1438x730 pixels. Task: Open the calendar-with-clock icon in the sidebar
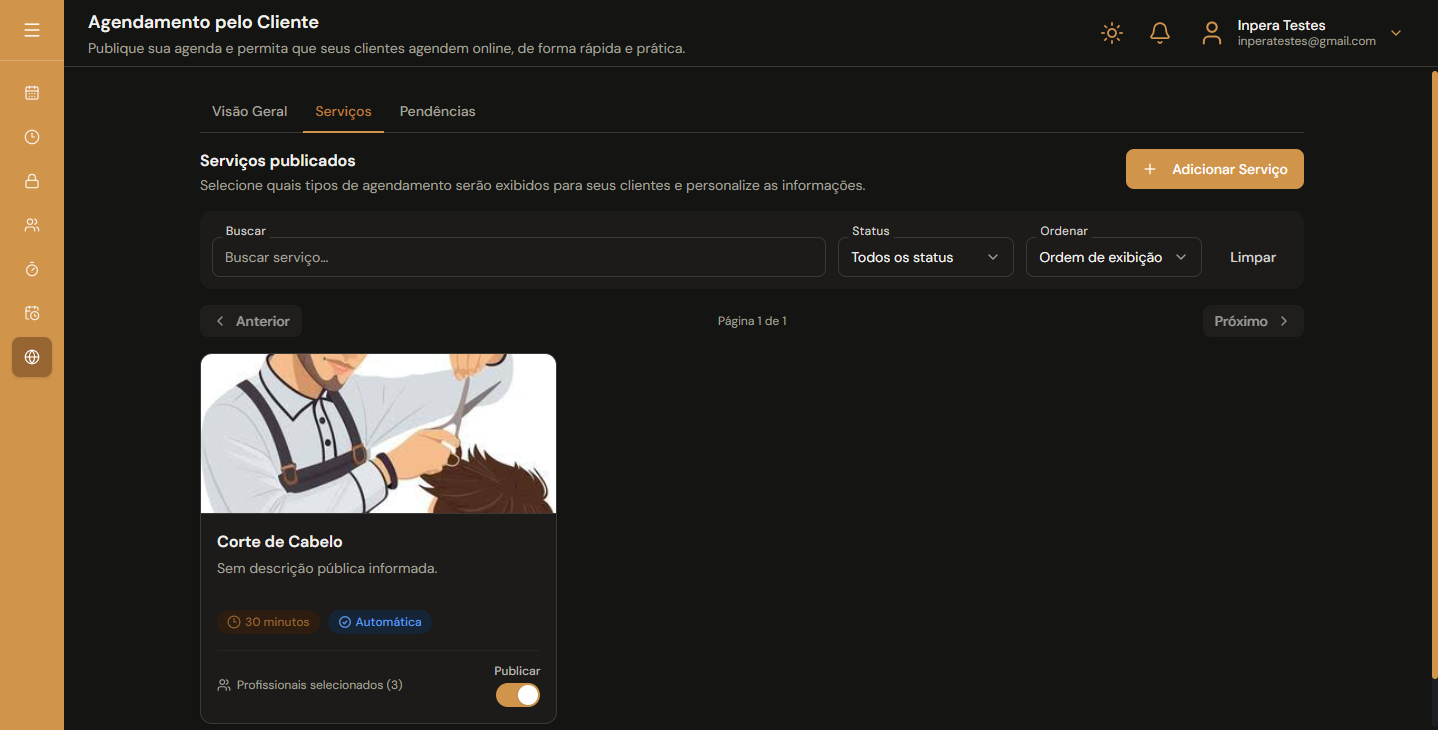pyautogui.click(x=32, y=313)
